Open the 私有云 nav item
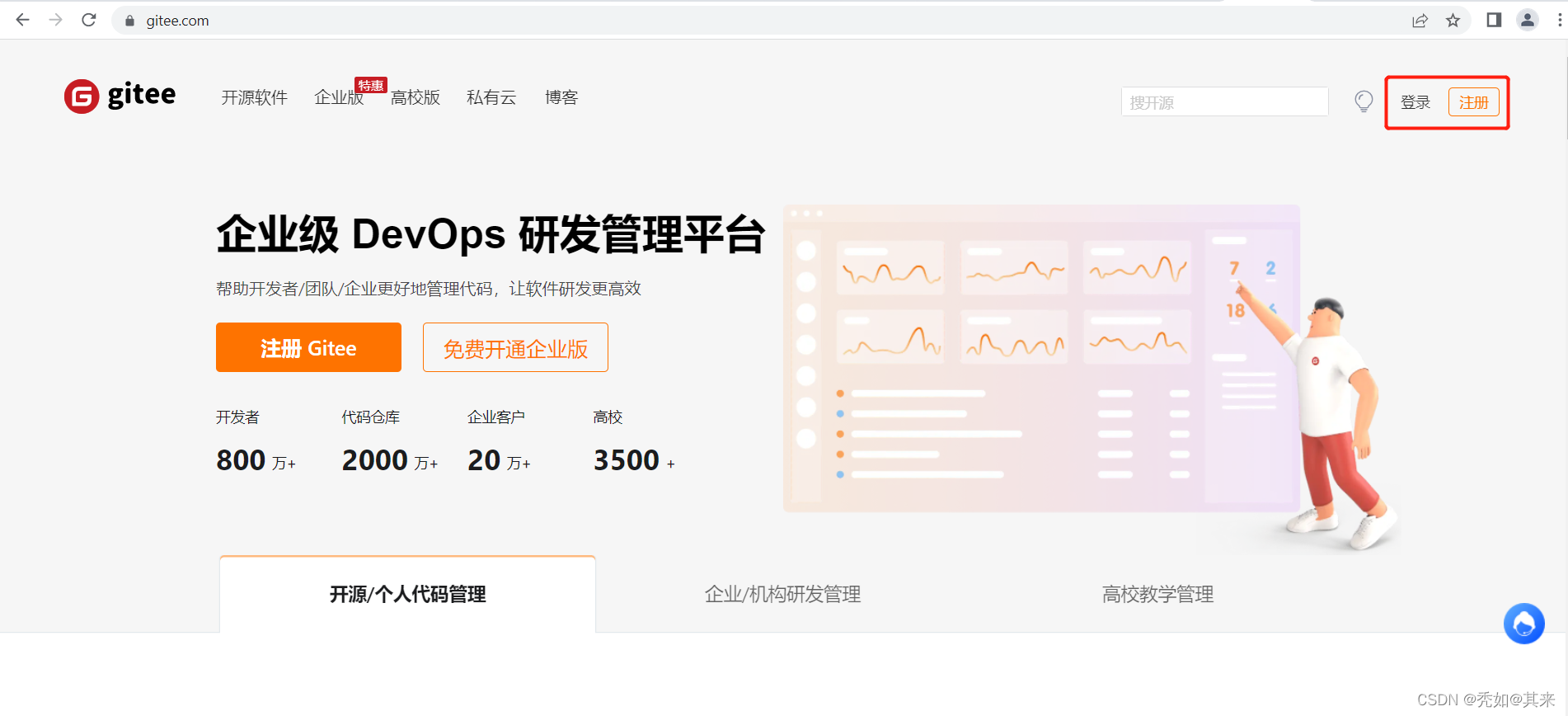The width and height of the screenshot is (1568, 716). point(491,97)
